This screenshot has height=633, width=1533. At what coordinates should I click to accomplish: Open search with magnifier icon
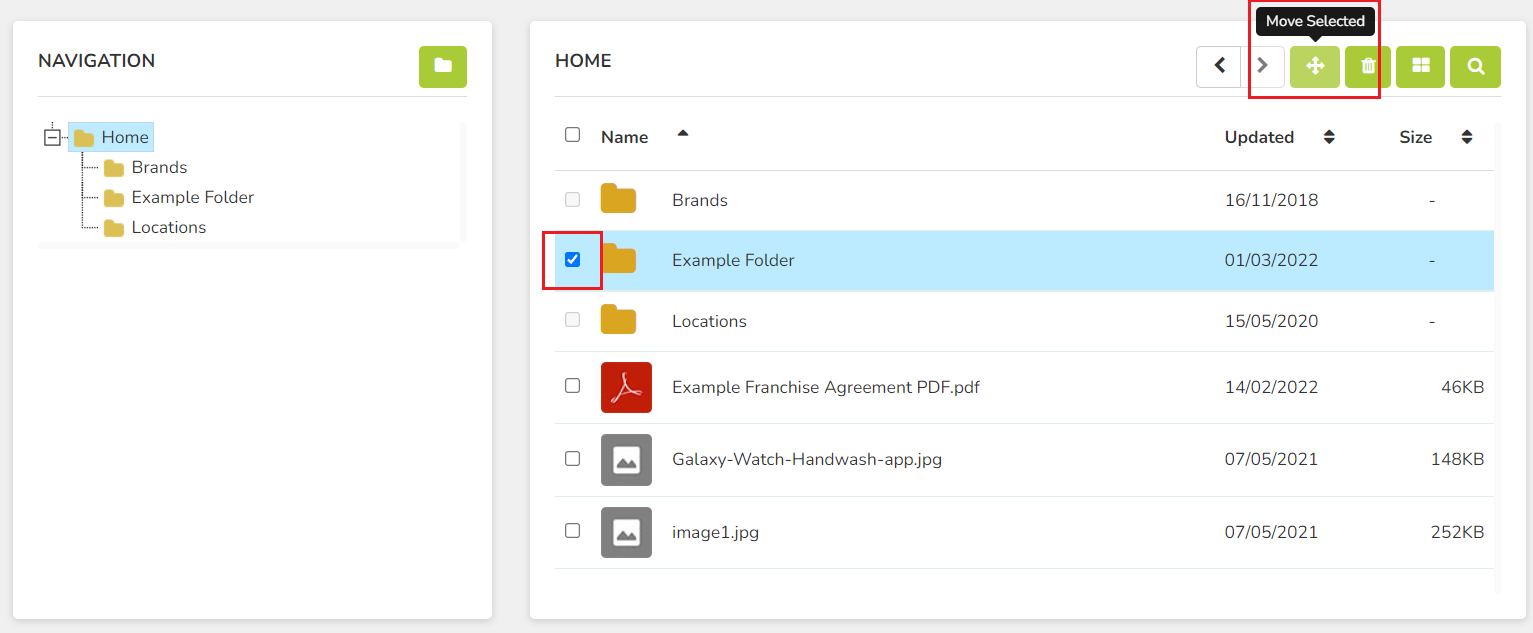(x=1475, y=66)
